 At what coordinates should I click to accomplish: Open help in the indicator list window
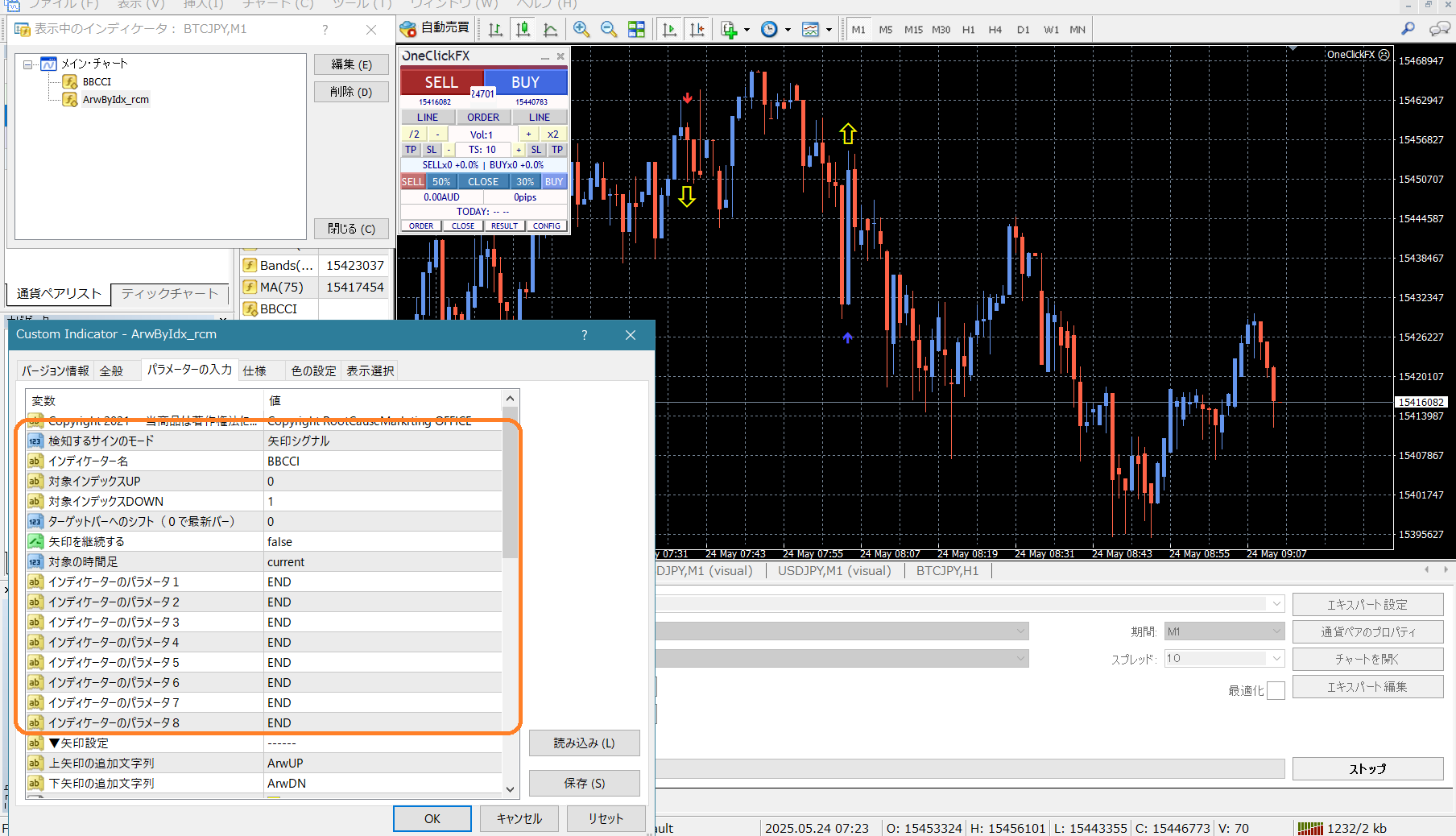tap(325, 30)
